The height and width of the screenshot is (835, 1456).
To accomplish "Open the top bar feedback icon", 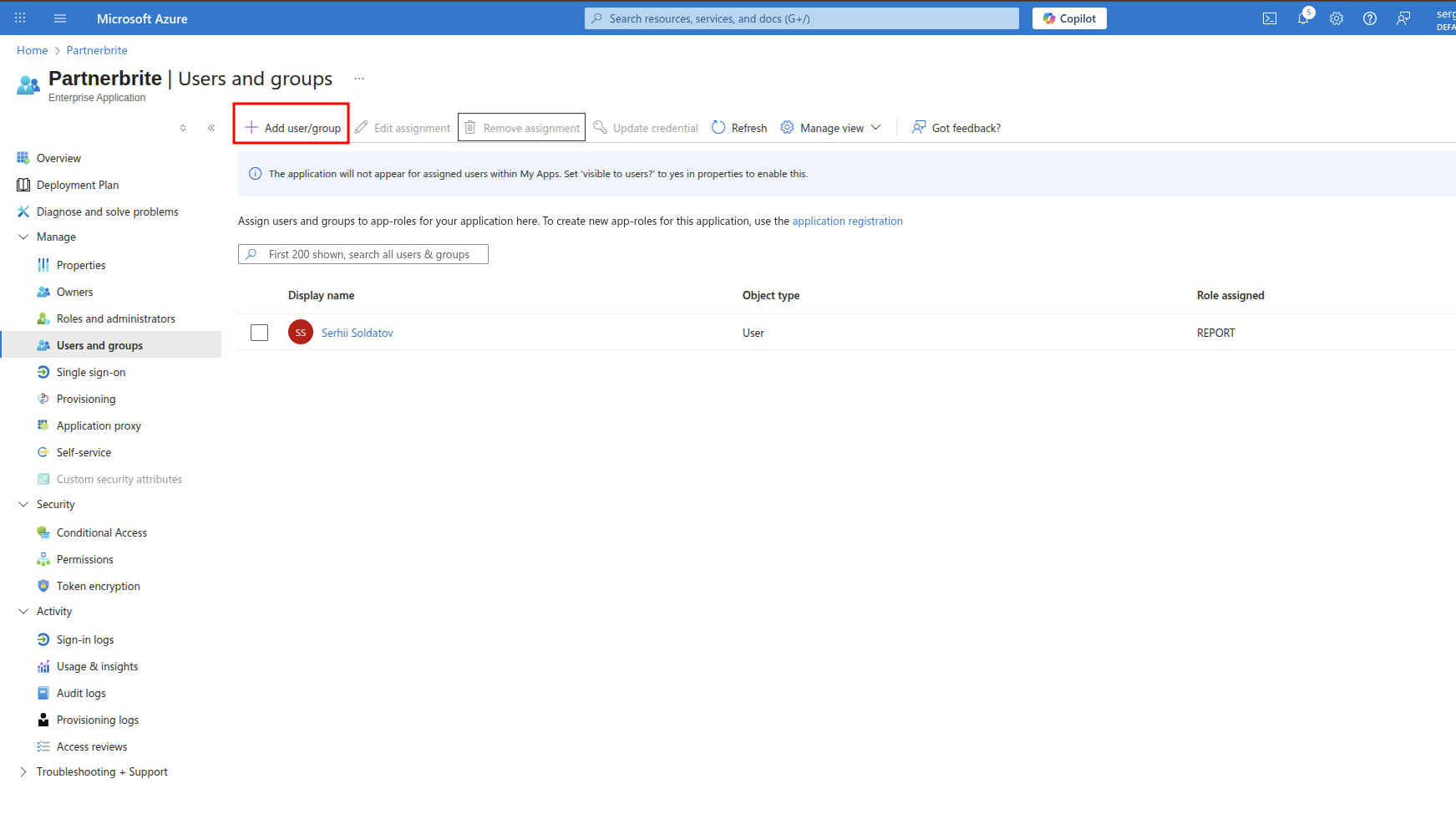I will click(1403, 18).
